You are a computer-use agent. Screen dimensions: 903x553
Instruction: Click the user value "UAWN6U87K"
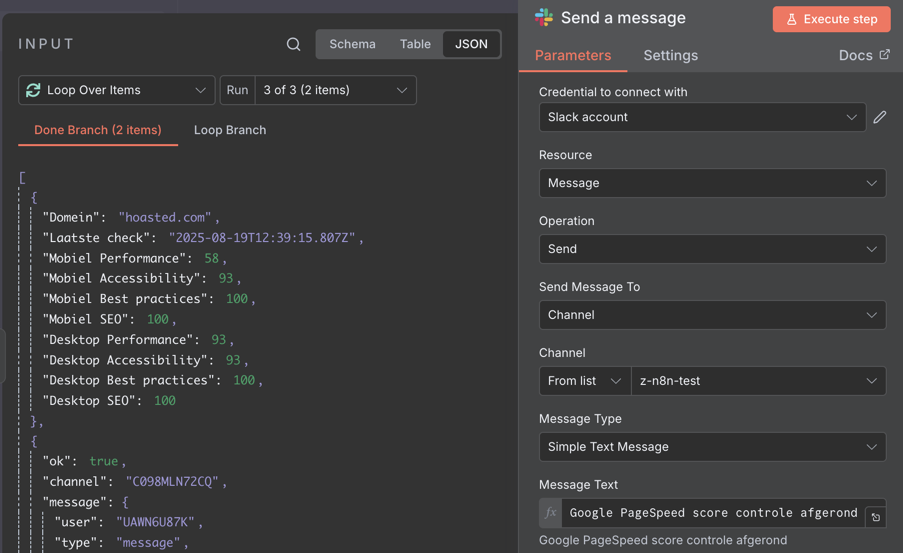(155, 522)
